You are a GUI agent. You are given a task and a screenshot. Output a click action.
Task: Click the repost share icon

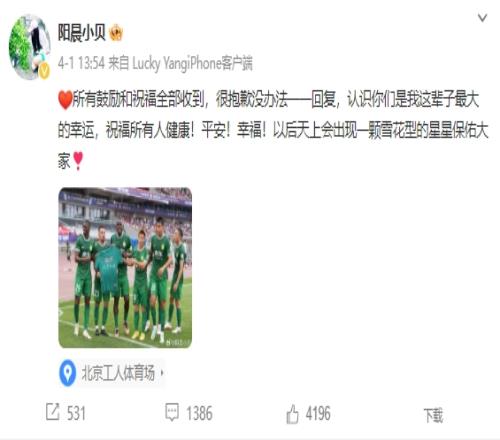(53, 412)
